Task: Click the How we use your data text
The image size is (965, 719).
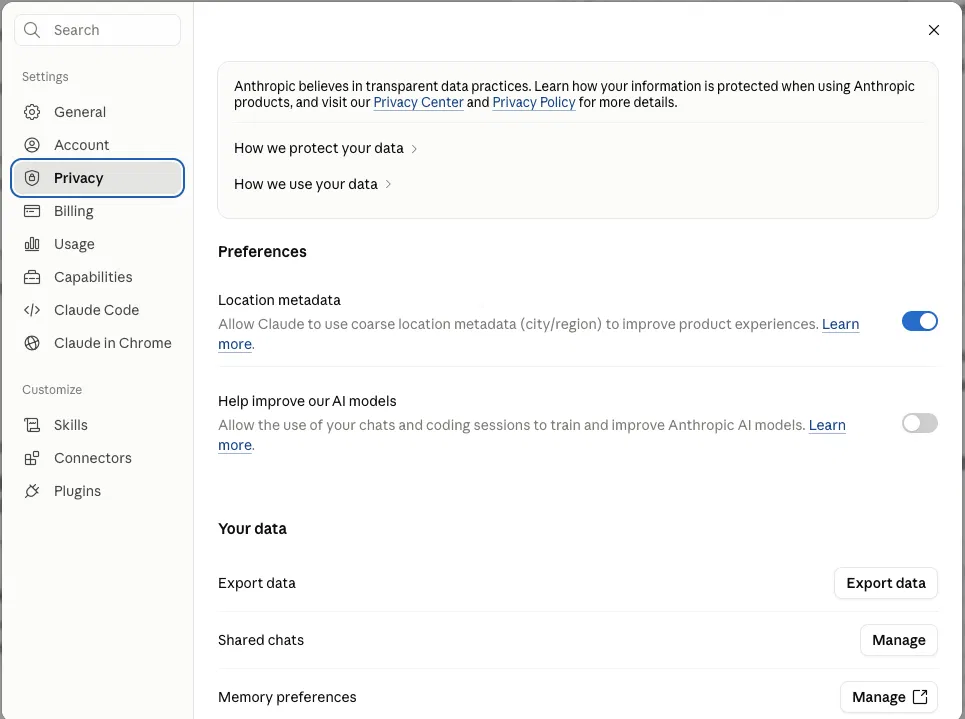Action: click(x=306, y=184)
